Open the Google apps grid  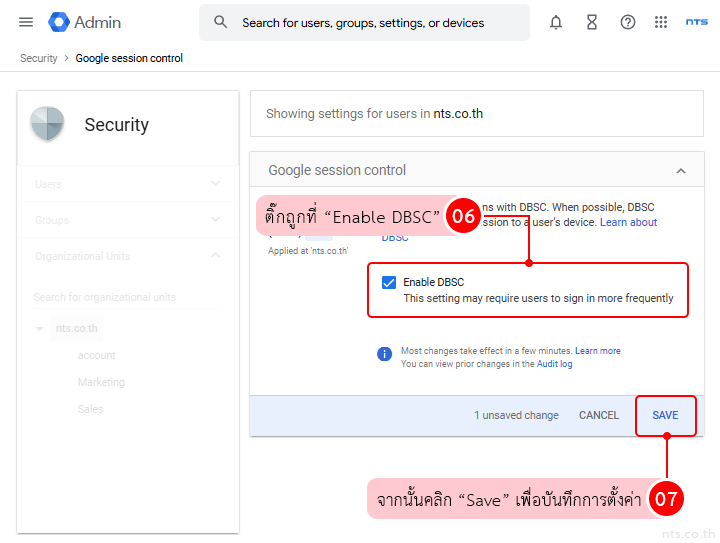(x=661, y=22)
